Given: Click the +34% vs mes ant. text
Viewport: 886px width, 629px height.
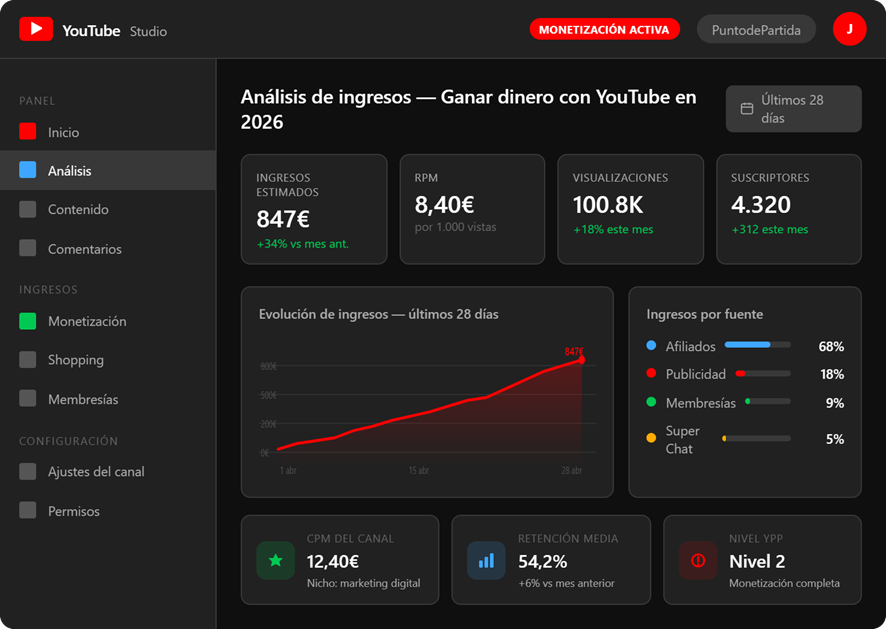Looking at the screenshot, I should [x=302, y=244].
